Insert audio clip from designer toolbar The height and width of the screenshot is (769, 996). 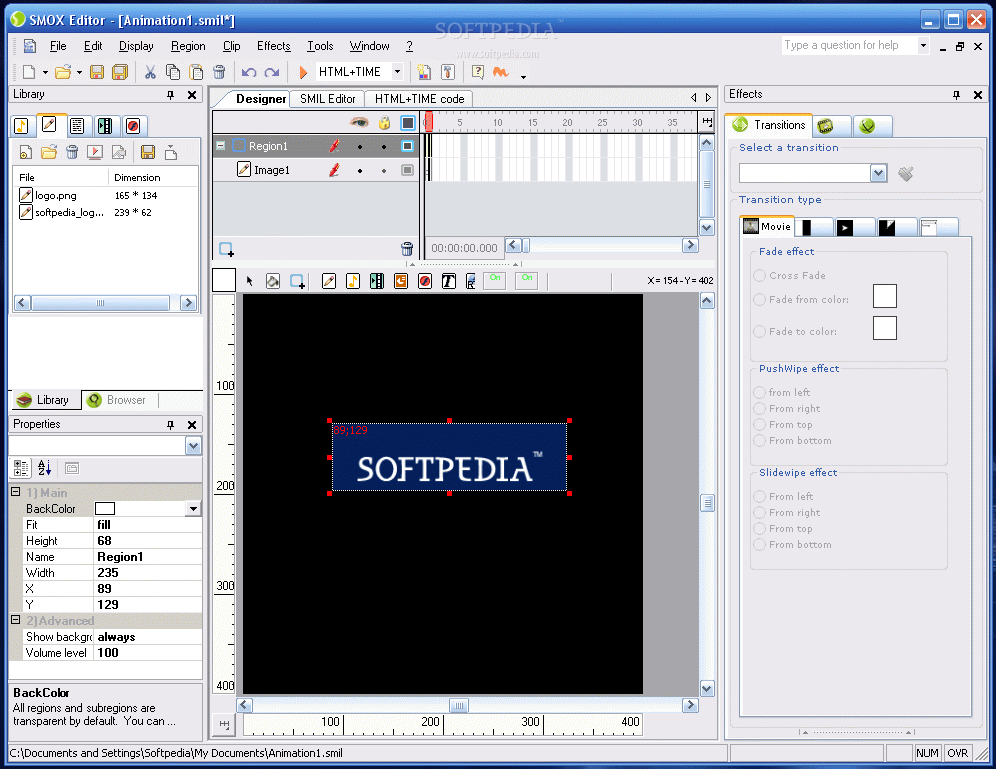353,281
